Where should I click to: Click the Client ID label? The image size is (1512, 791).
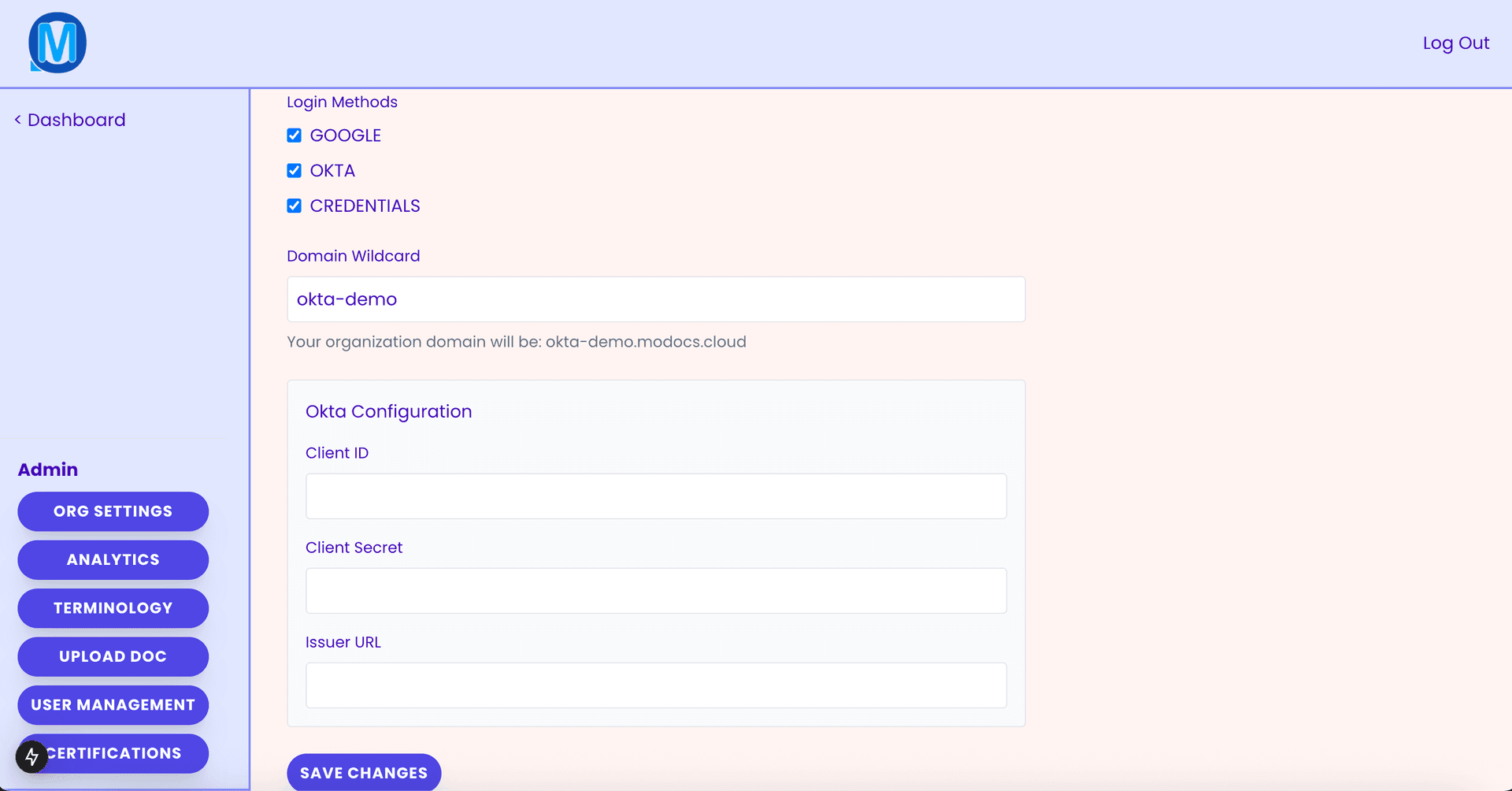coord(337,453)
